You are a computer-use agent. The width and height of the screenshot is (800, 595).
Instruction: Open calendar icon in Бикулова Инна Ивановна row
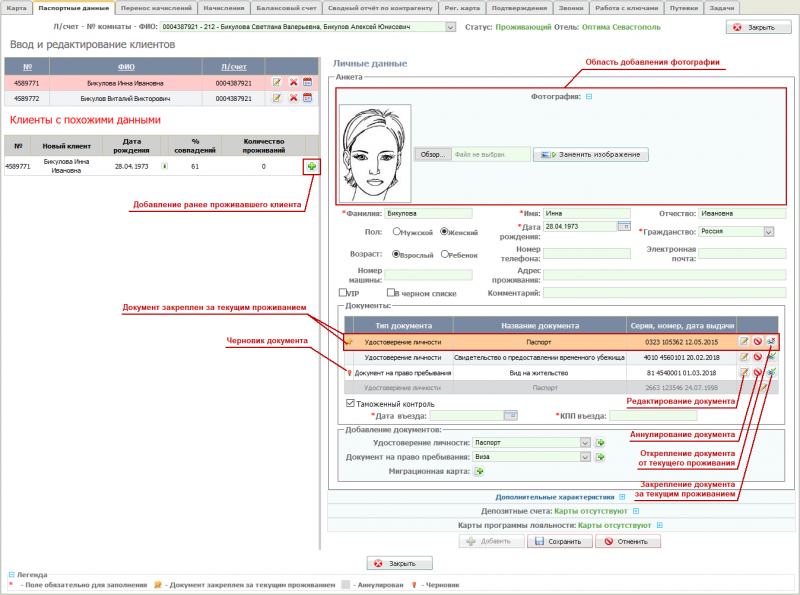tap(308, 83)
